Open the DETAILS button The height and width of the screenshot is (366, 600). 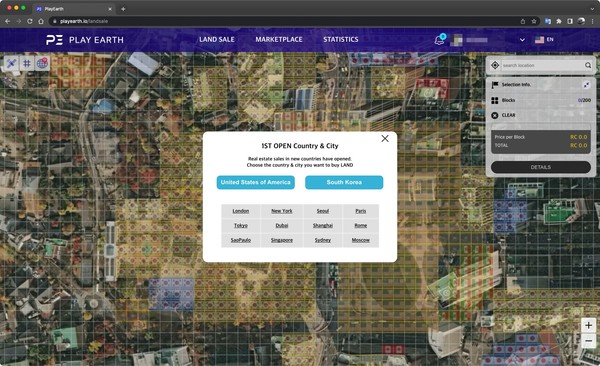coord(540,167)
